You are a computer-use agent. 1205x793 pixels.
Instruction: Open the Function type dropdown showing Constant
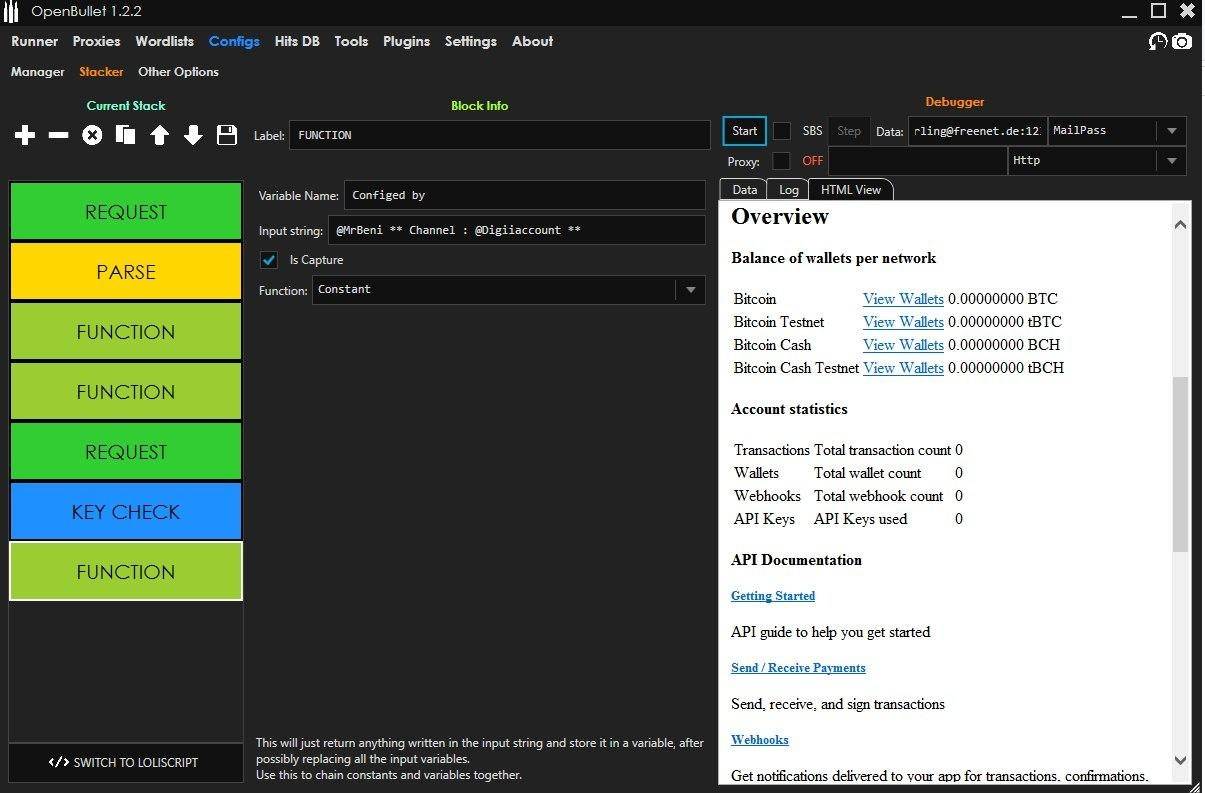pyautogui.click(x=690, y=290)
